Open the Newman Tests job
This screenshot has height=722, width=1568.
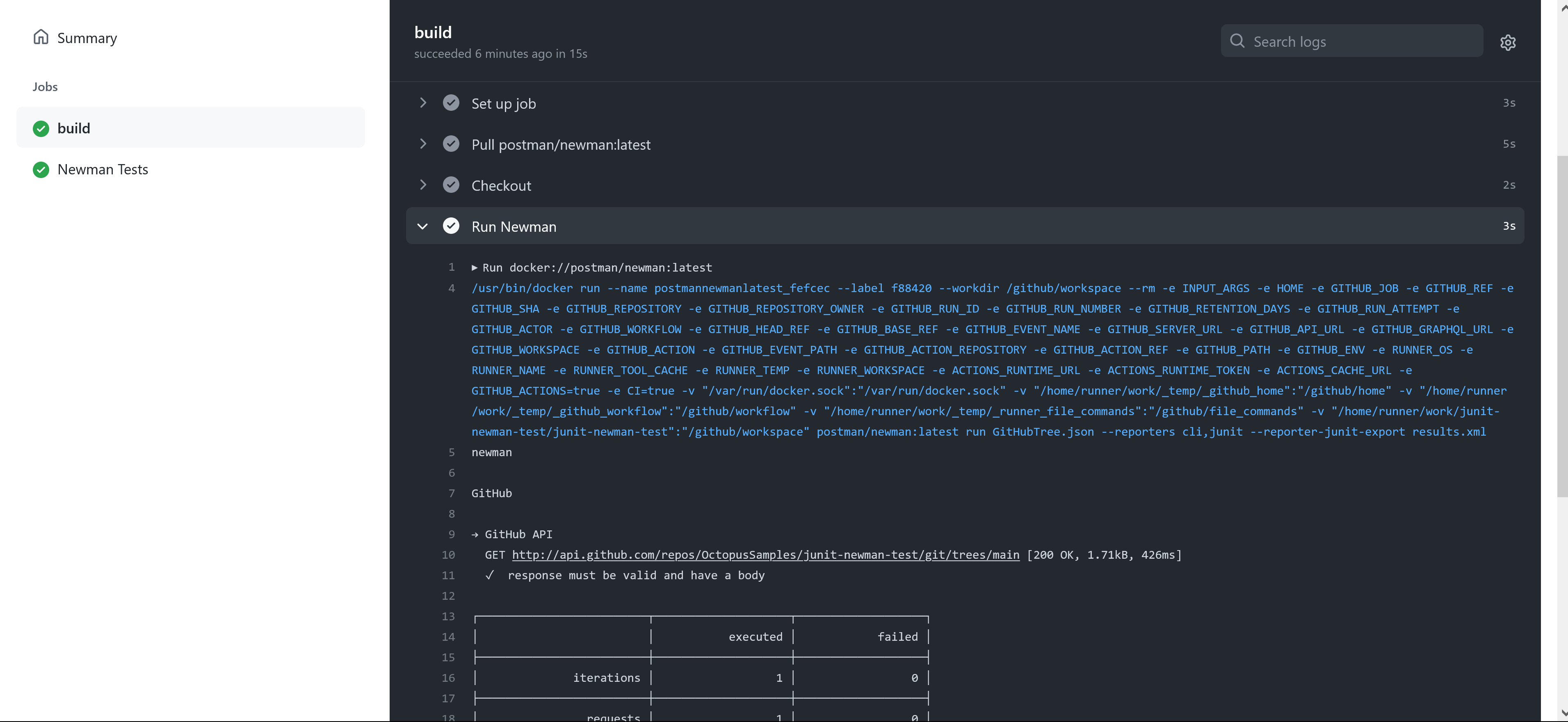(x=103, y=170)
